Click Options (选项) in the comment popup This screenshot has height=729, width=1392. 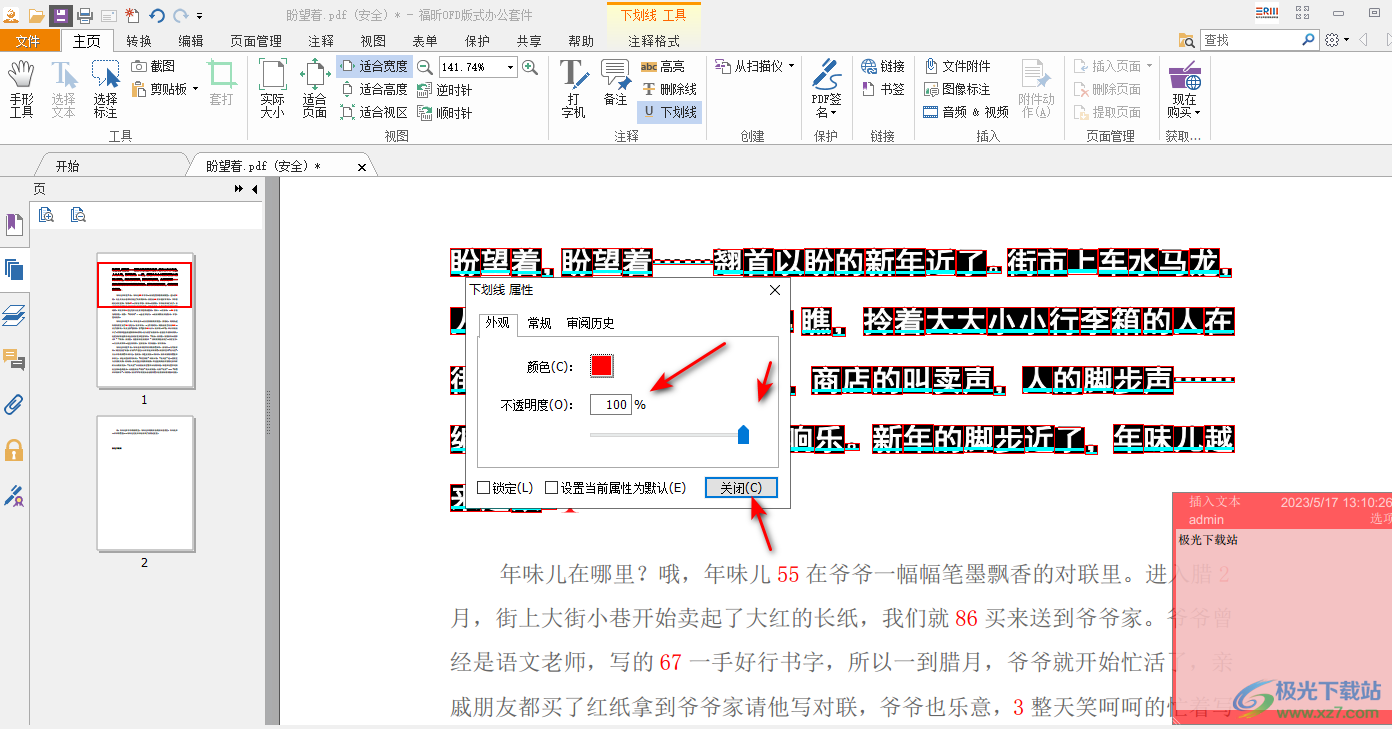(x=1380, y=520)
